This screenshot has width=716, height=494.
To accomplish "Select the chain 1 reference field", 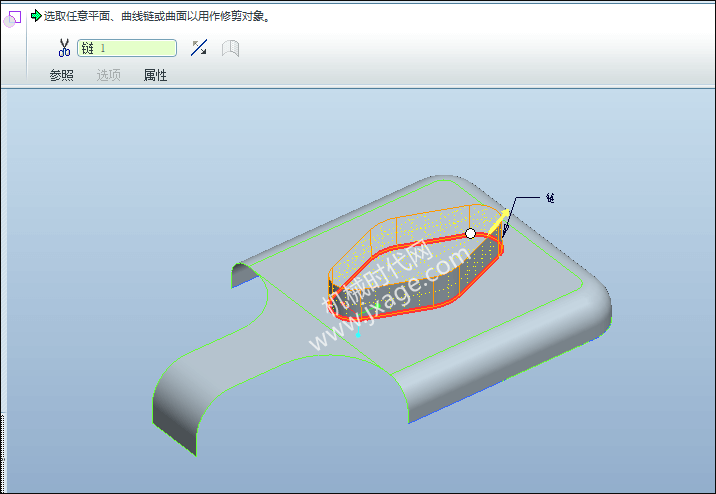I will (127, 48).
